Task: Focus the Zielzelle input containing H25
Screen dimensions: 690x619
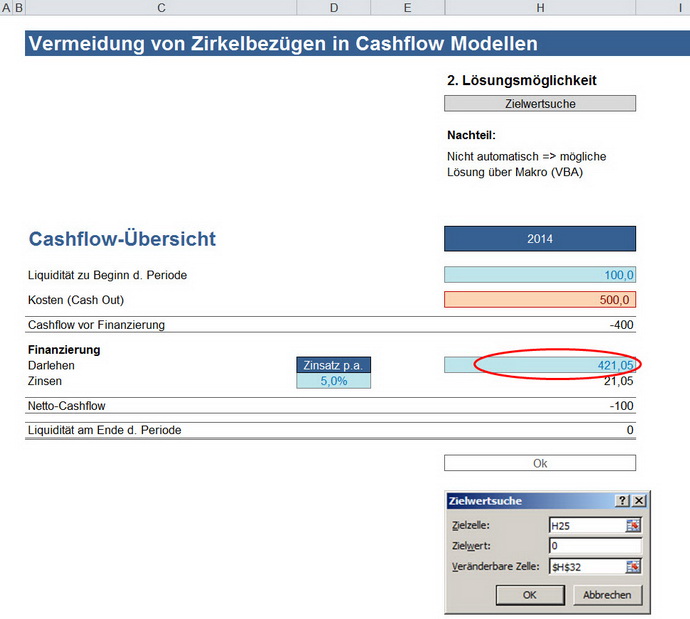Action: click(587, 525)
